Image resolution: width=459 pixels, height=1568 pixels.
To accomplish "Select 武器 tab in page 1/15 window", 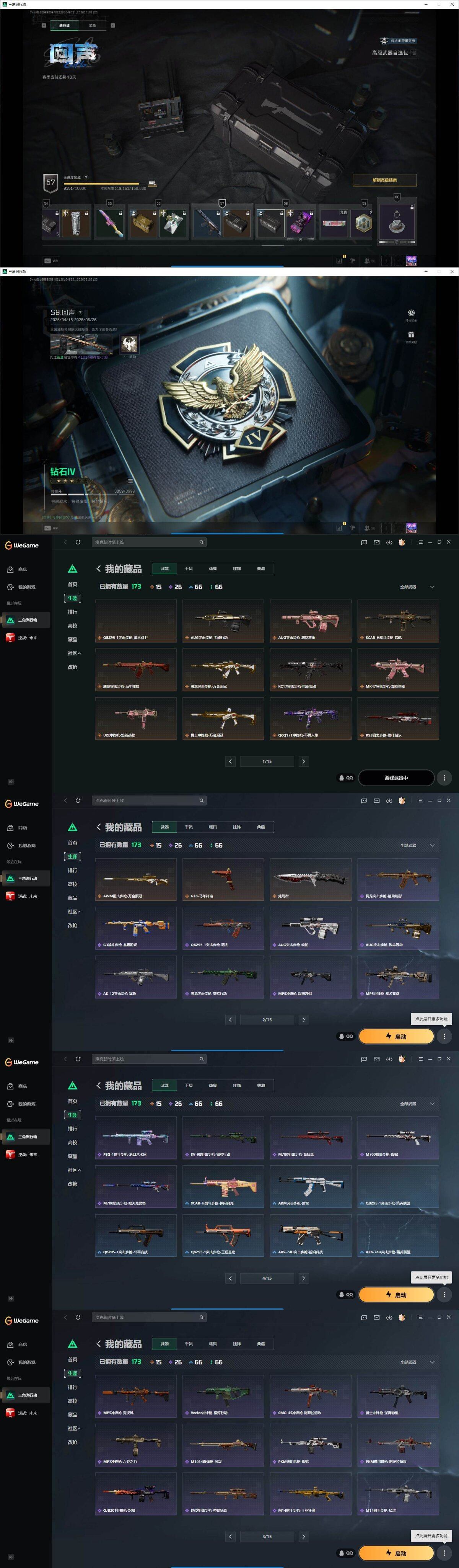I will 164,568.
